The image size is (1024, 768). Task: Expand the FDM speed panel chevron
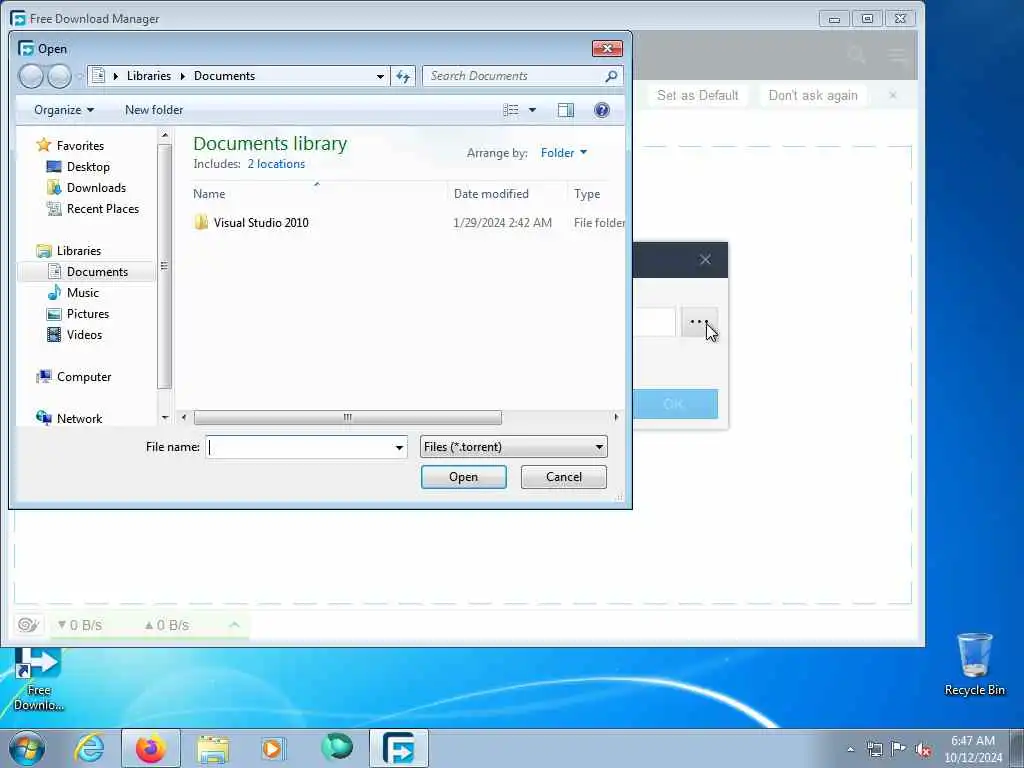234,625
